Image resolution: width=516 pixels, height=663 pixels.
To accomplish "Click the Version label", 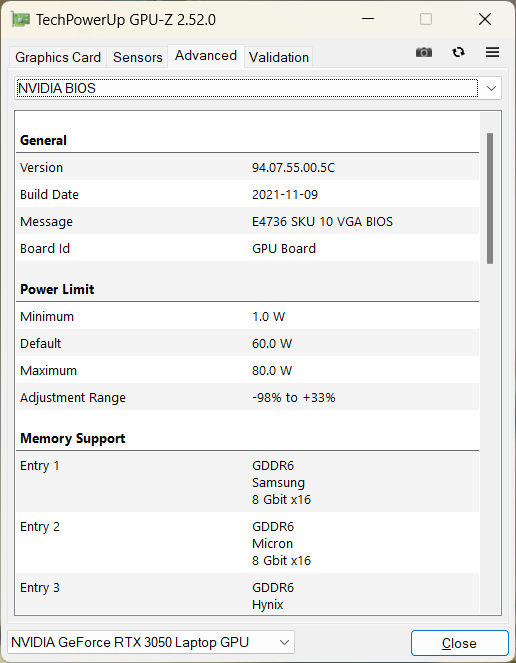I will (41, 168).
